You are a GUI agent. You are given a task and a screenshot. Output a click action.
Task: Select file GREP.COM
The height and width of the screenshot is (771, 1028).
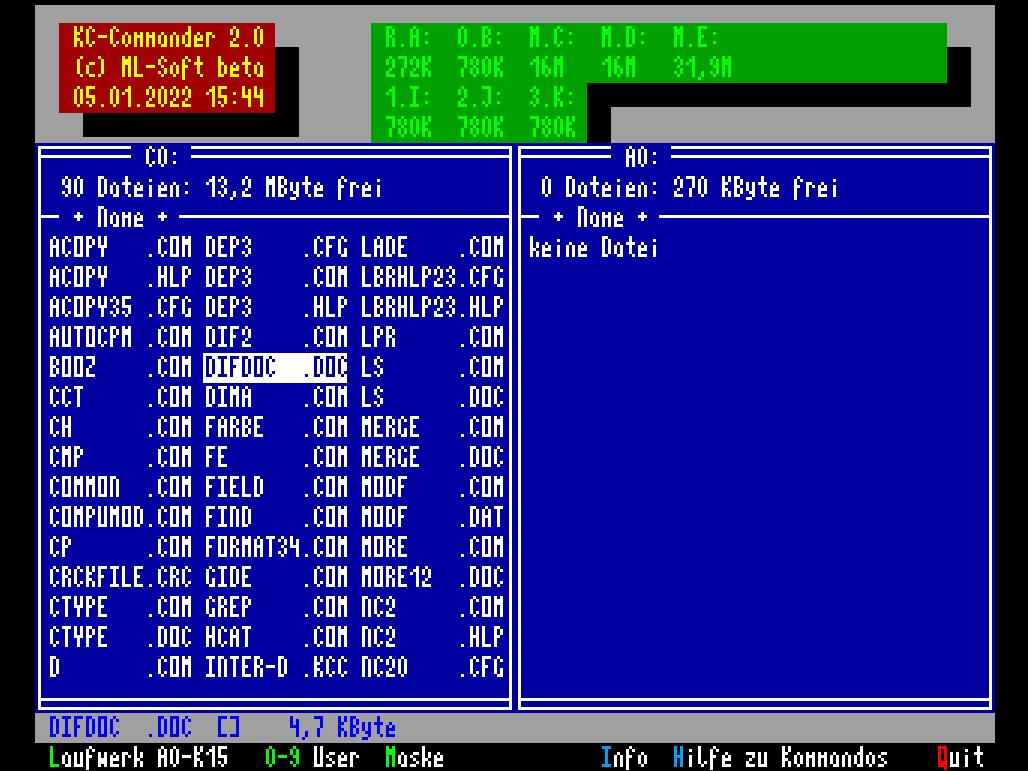[276, 607]
